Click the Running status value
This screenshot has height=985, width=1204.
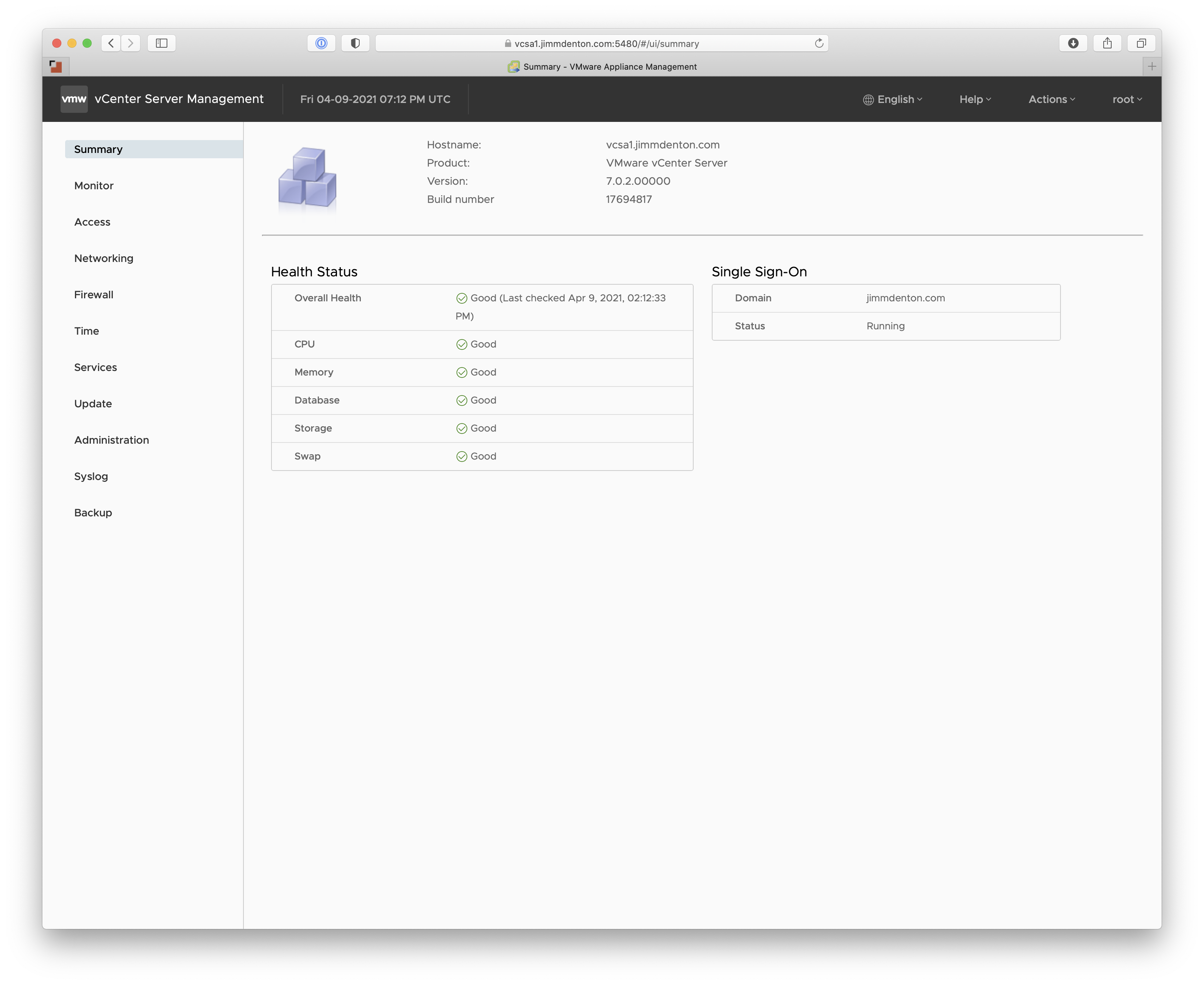click(x=885, y=326)
